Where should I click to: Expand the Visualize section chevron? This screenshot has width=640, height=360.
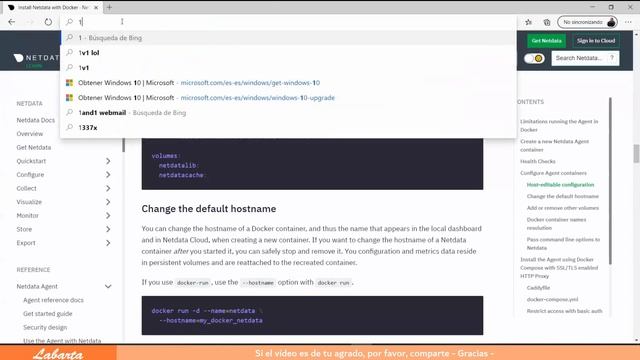[108, 202]
